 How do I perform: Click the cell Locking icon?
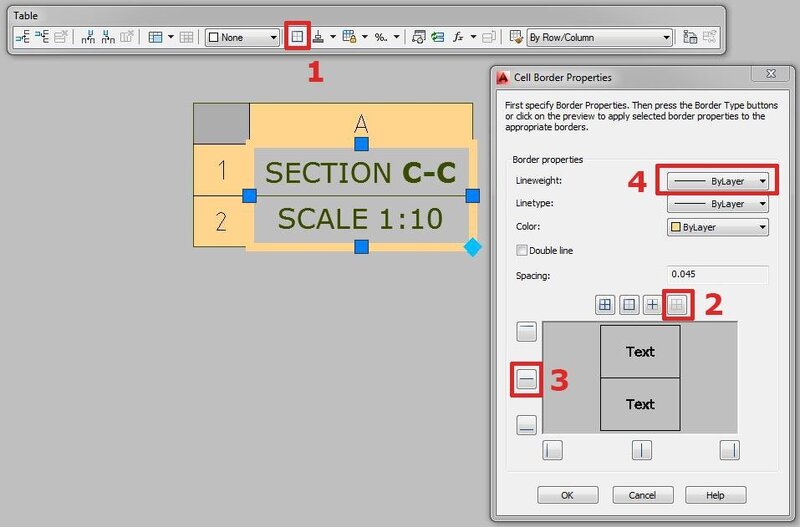[x=349, y=37]
